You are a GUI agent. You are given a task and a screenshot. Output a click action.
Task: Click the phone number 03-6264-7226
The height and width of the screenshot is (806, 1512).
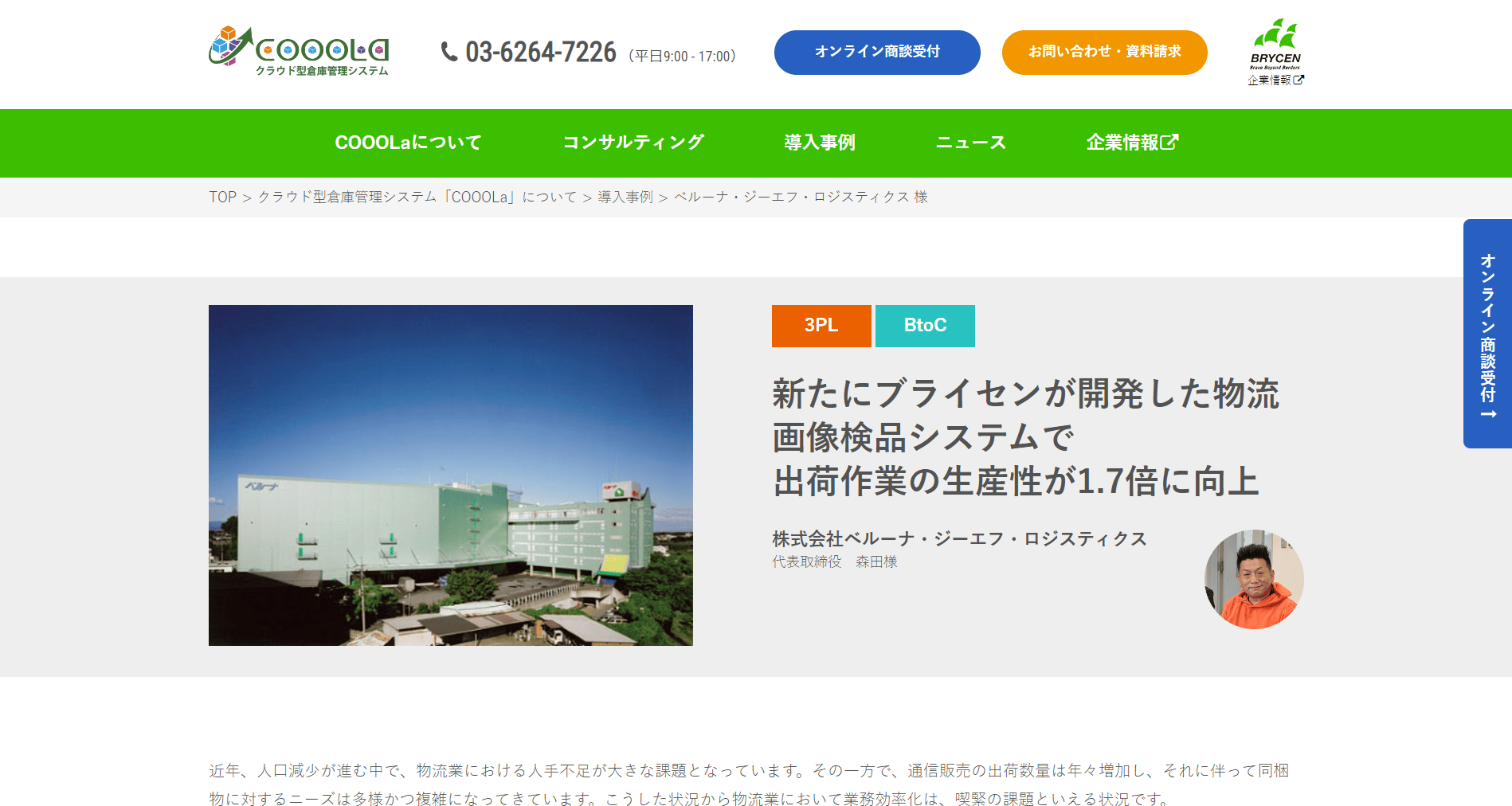pyautogui.click(x=541, y=53)
